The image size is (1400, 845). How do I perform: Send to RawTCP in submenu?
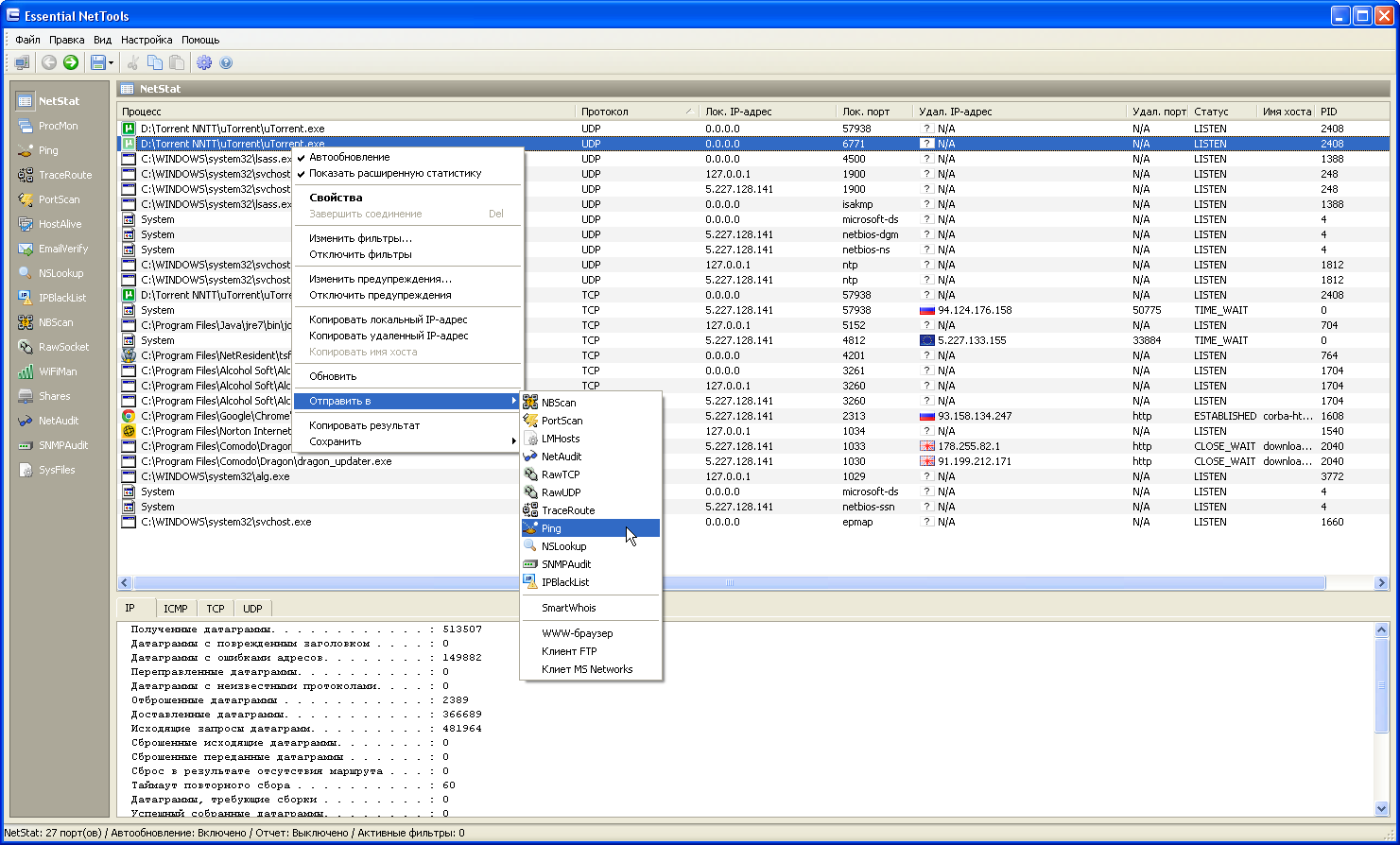point(591,474)
